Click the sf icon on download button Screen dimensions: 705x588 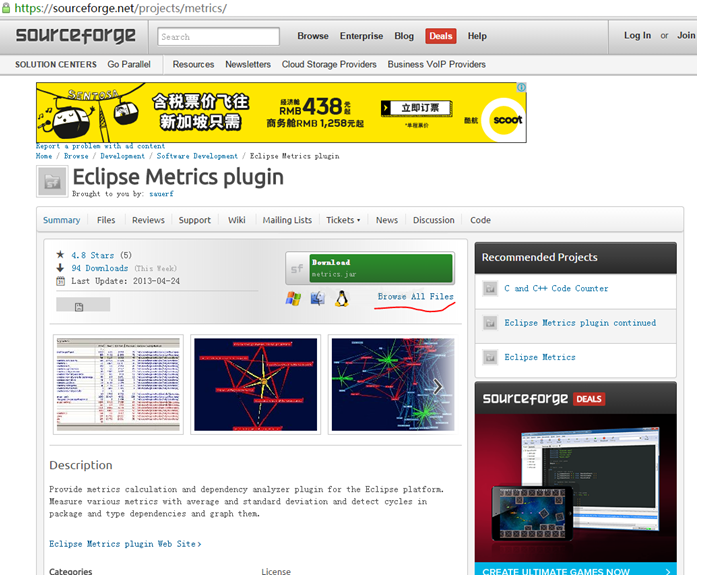point(297,269)
